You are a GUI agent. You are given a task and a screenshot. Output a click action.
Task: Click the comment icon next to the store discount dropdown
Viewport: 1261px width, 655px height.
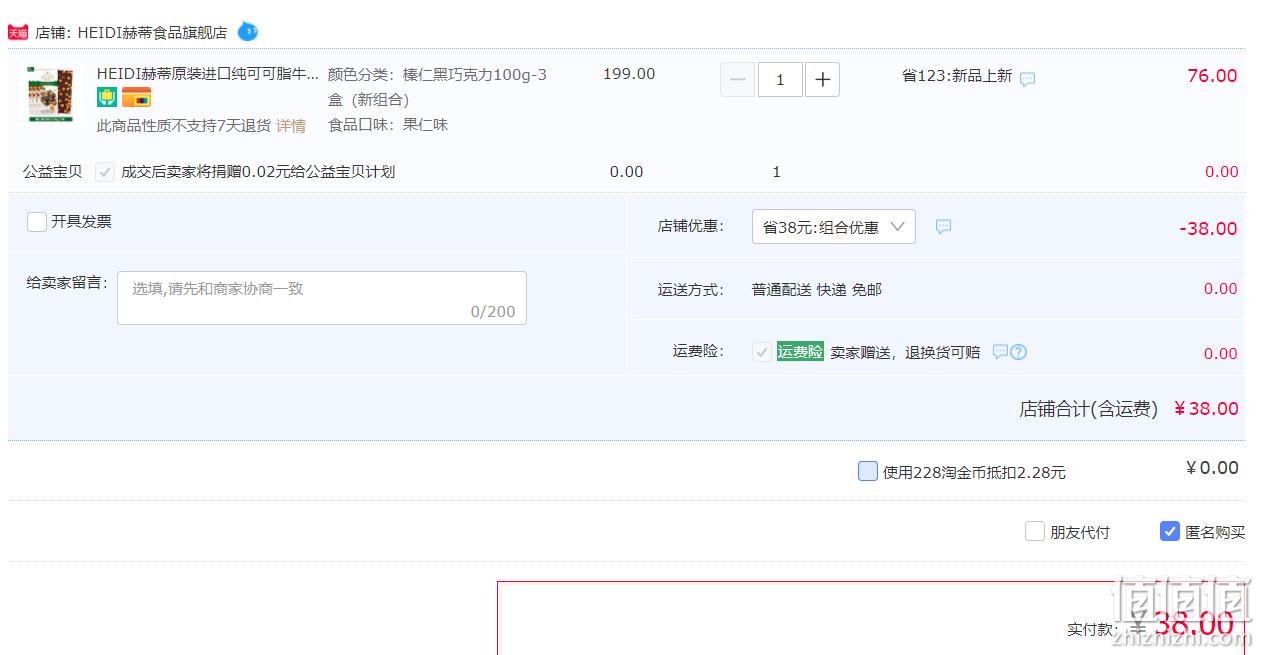[943, 227]
